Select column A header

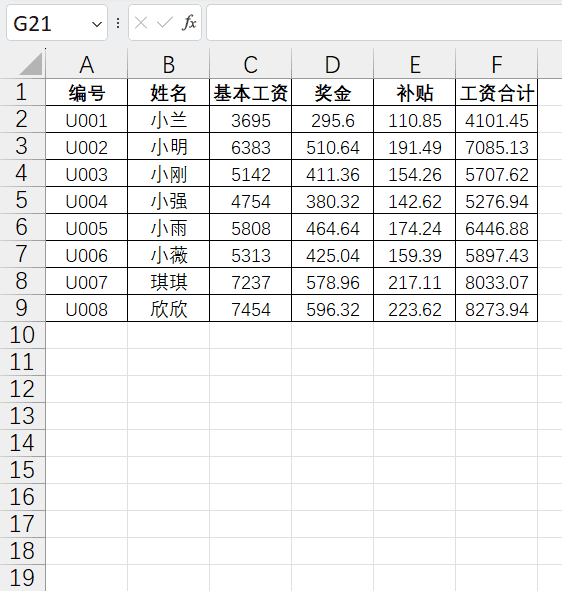pyautogui.click(x=86, y=64)
